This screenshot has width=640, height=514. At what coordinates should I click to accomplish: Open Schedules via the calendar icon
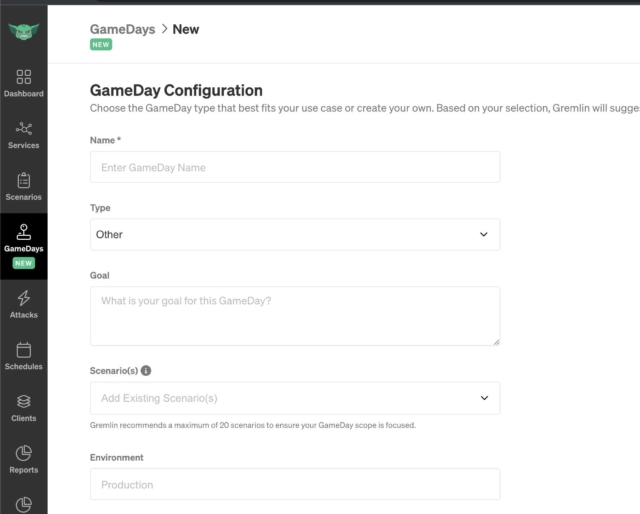click(24, 350)
